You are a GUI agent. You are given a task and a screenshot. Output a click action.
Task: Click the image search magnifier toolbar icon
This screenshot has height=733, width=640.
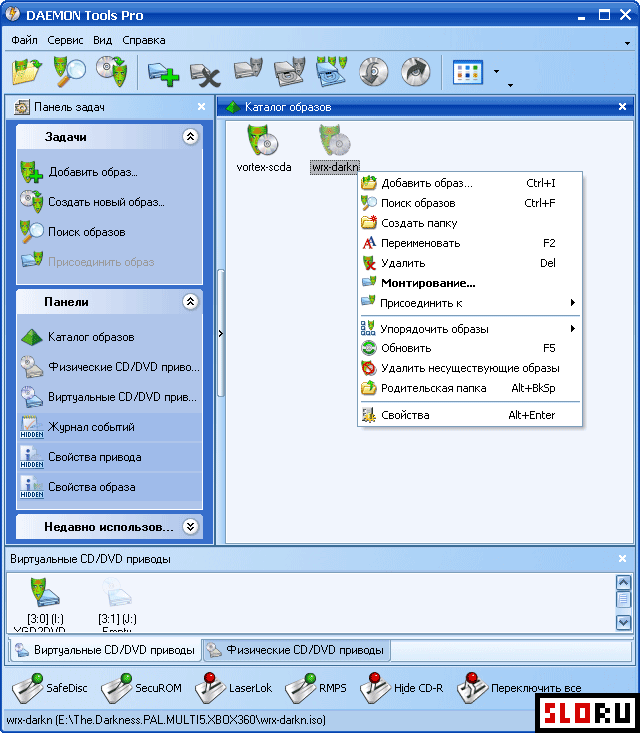[69, 71]
